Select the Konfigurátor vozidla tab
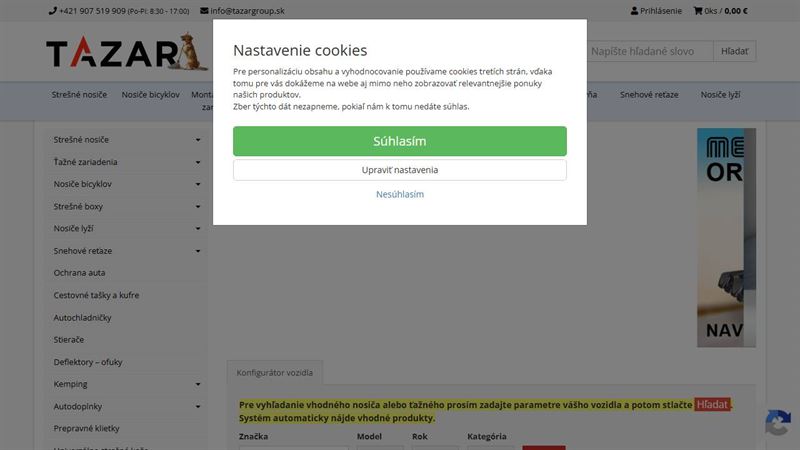The height and width of the screenshot is (450, 800). (x=274, y=373)
